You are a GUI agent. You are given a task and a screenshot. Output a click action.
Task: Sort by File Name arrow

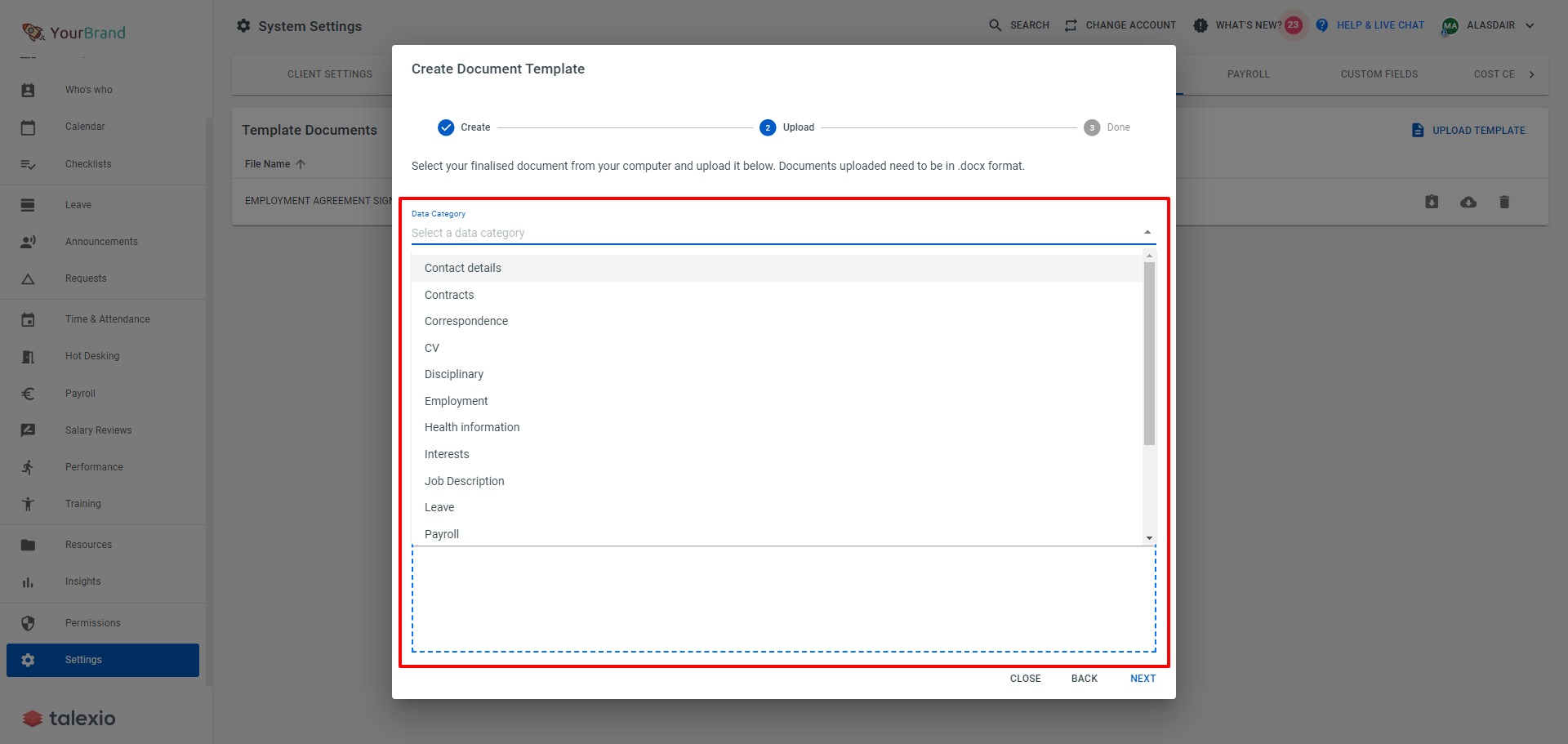pyautogui.click(x=301, y=164)
